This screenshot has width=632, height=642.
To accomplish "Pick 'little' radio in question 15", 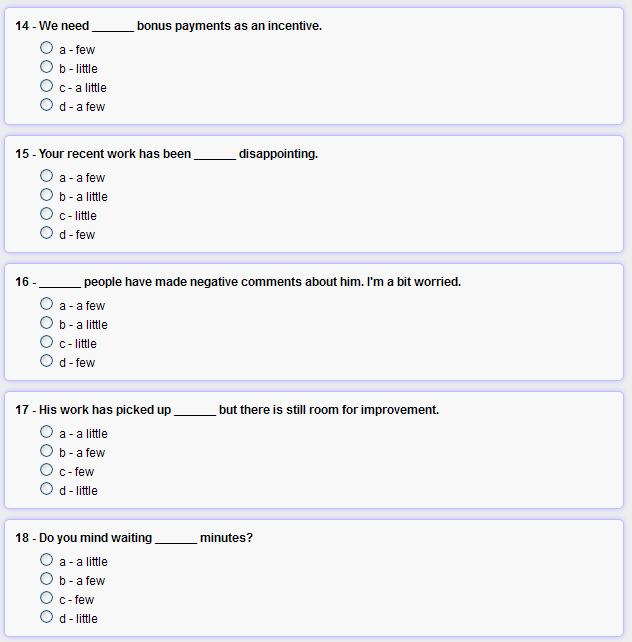I will [47, 214].
